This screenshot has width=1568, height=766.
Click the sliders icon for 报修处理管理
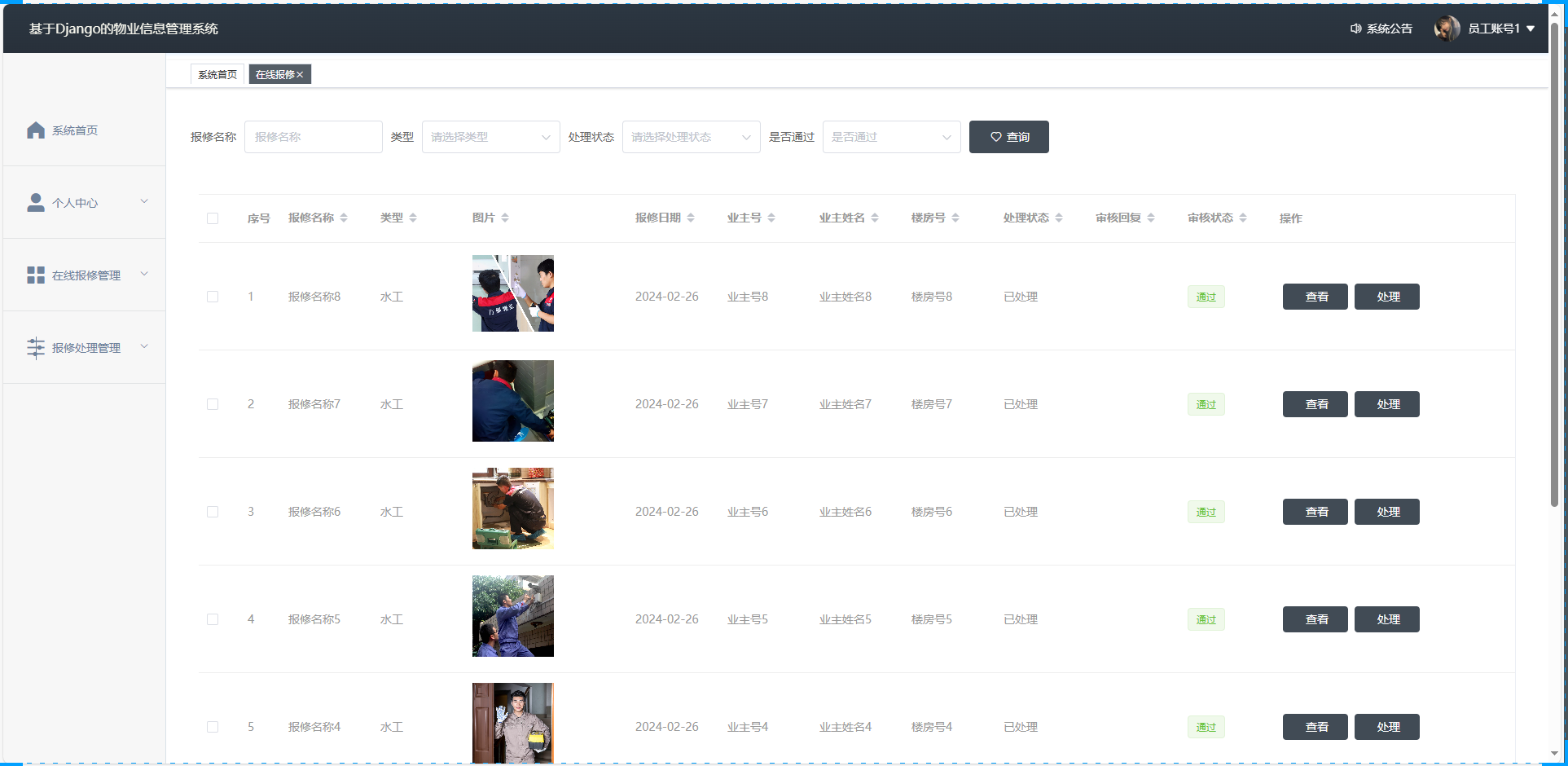[36, 348]
